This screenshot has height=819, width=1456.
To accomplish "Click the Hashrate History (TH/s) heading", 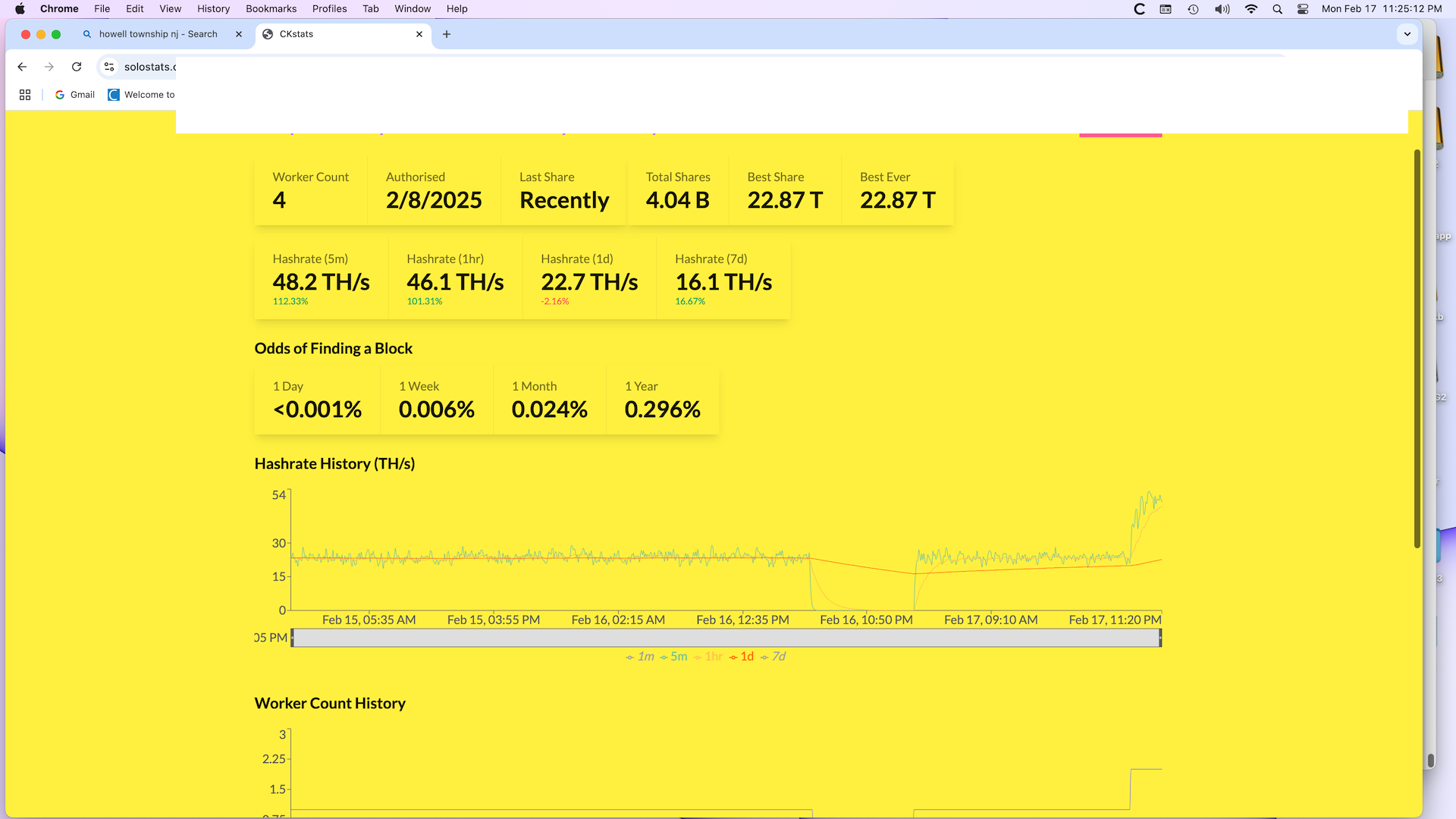I will pyautogui.click(x=334, y=464).
